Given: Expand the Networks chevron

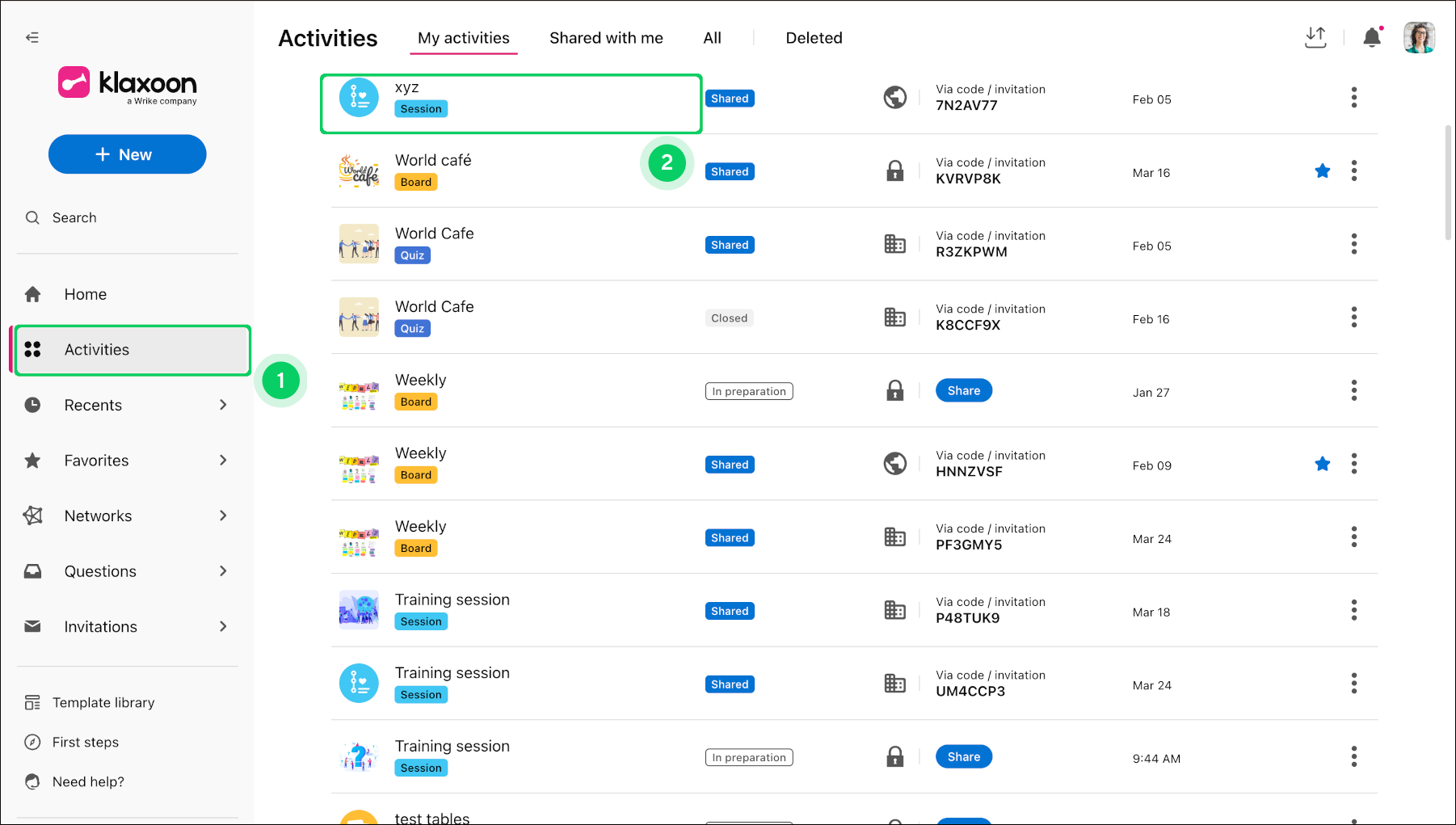Looking at the screenshot, I should tap(223, 516).
